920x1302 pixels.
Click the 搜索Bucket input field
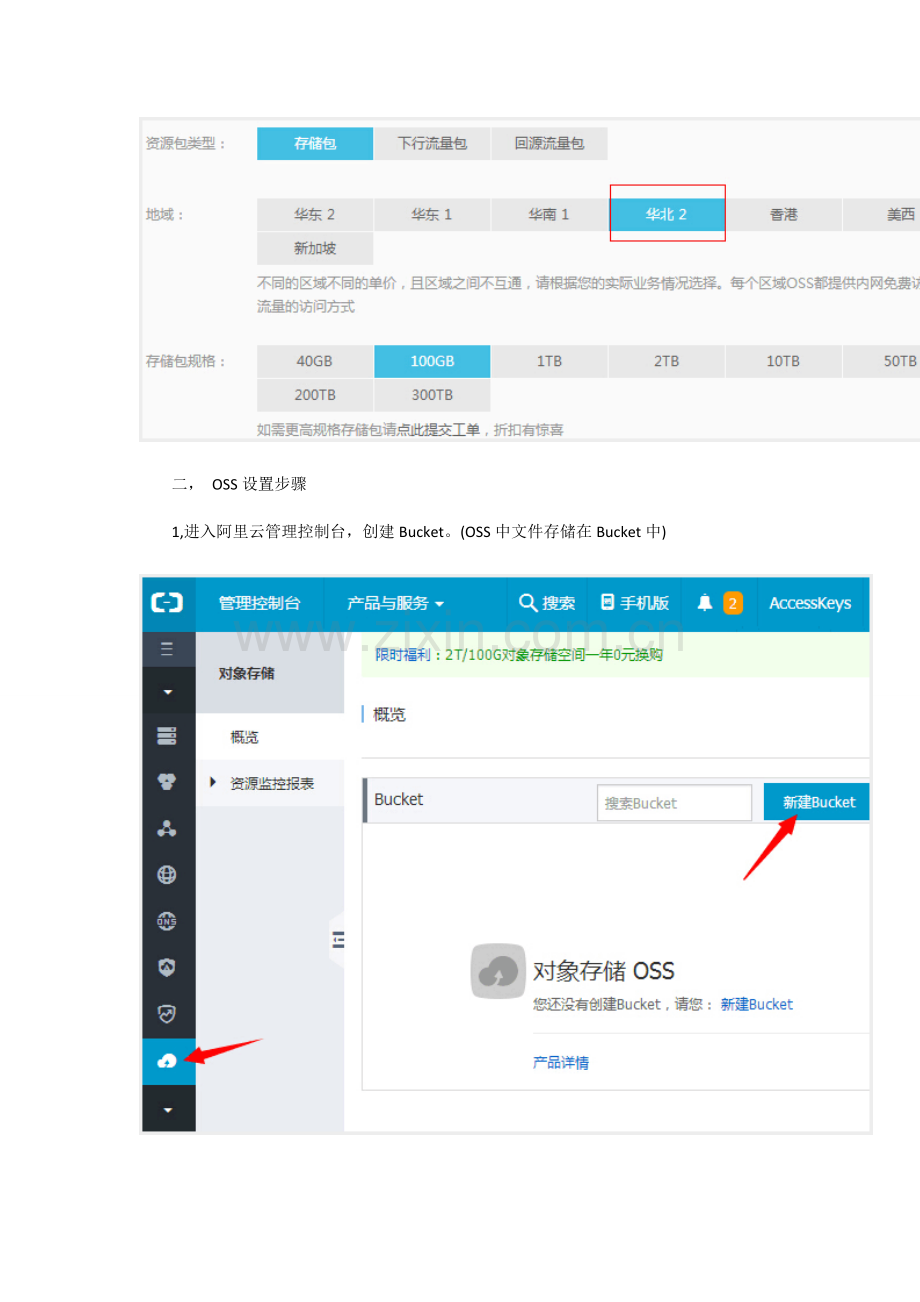tap(673, 802)
